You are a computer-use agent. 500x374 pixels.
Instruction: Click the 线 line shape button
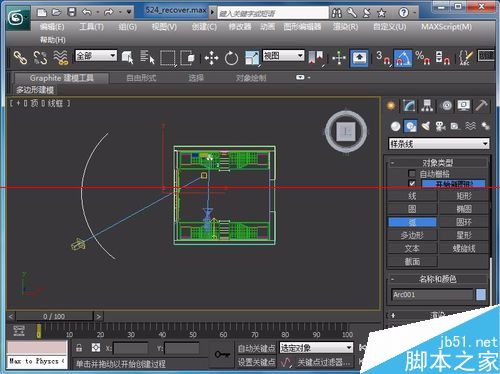412,196
